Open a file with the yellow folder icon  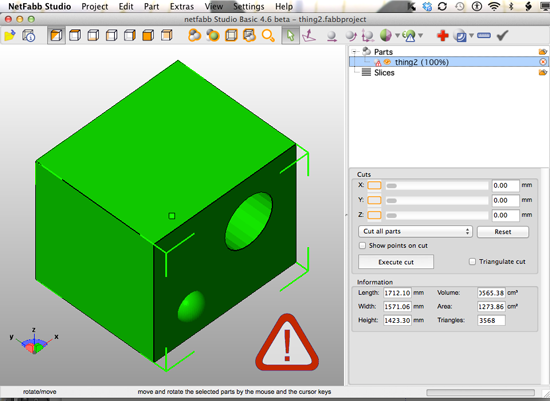click(x=10, y=35)
